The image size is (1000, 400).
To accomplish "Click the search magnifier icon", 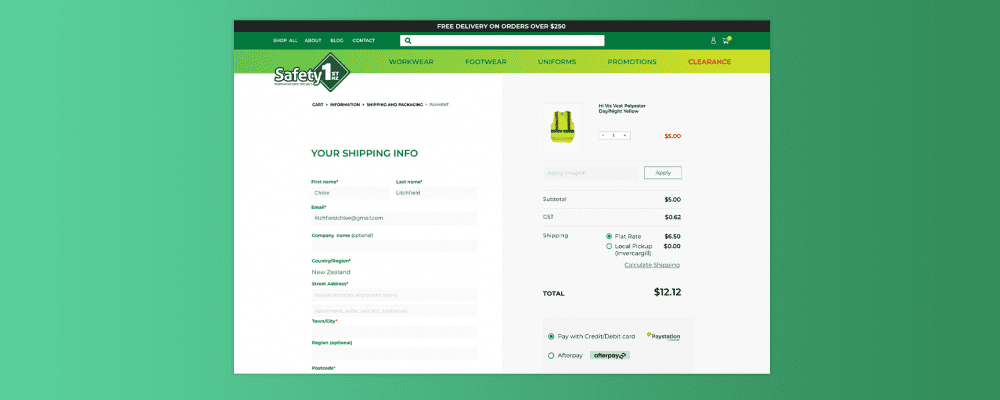I will pyautogui.click(x=408, y=40).
